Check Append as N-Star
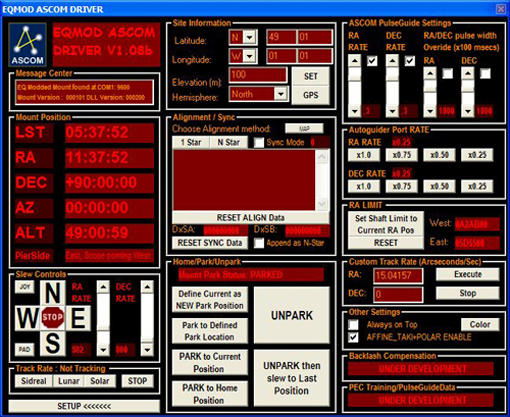Screen dimensions: 510x417 (x=259, y=243)
